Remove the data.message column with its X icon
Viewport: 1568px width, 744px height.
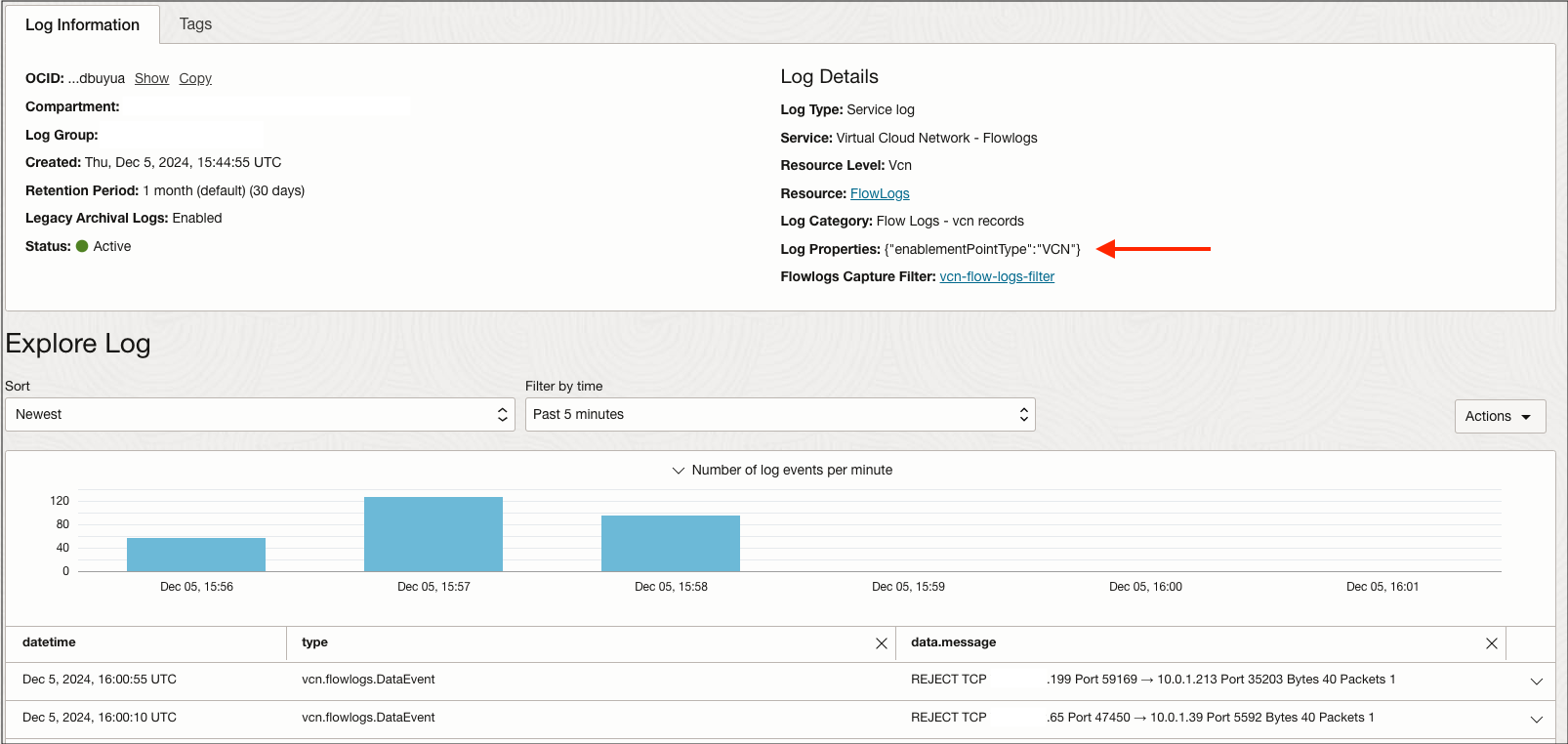click(x=1491, y=643)
